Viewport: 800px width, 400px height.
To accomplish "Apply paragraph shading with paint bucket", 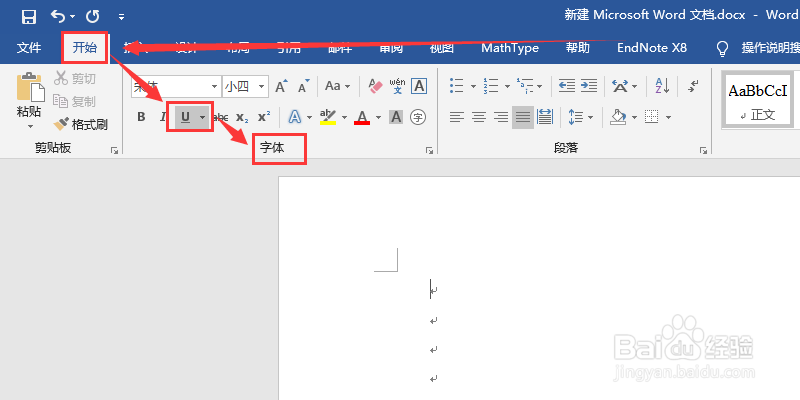I will [618, 117].
